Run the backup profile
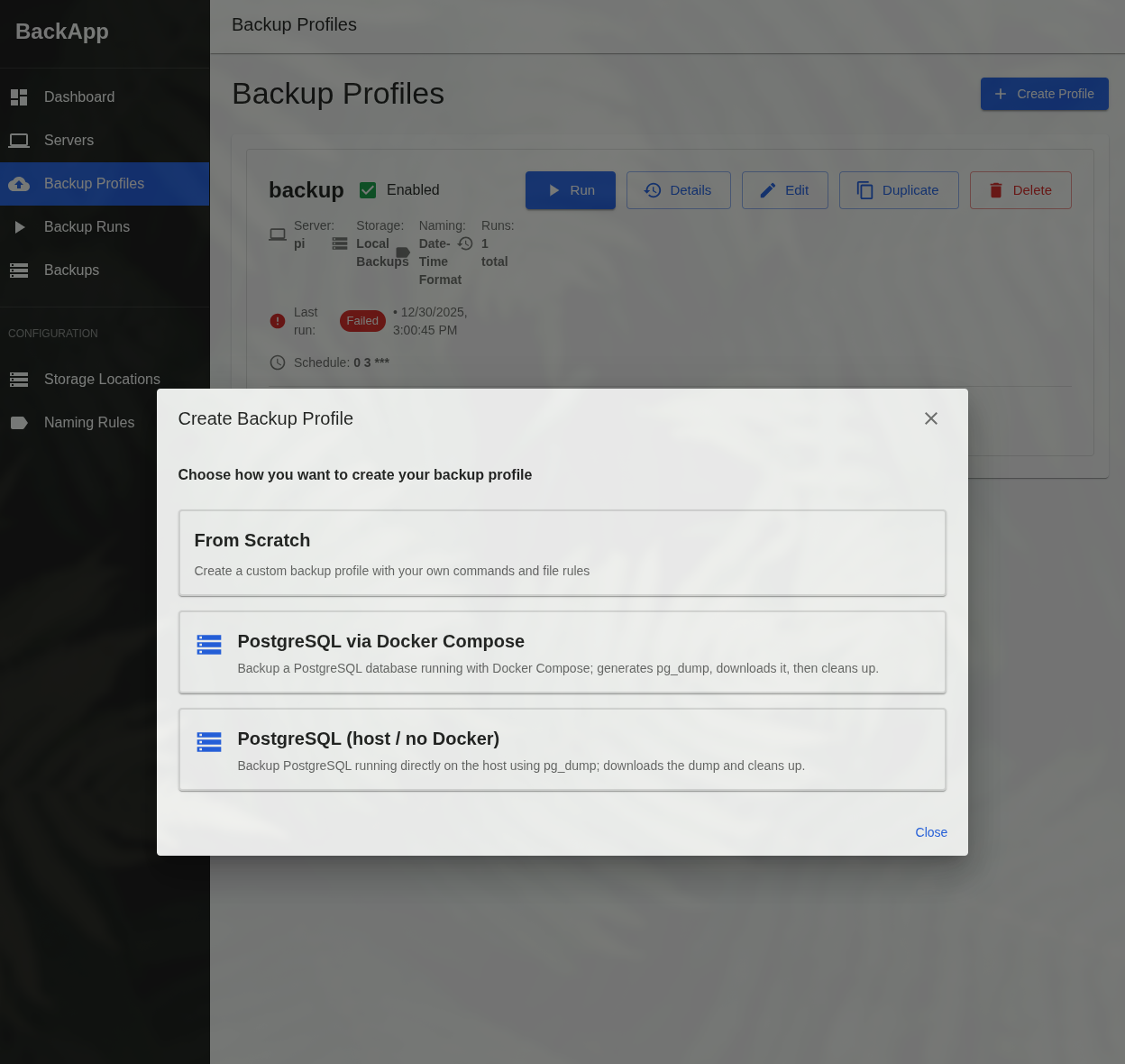The image size is (1125, 1064). [x=571, y=190]
